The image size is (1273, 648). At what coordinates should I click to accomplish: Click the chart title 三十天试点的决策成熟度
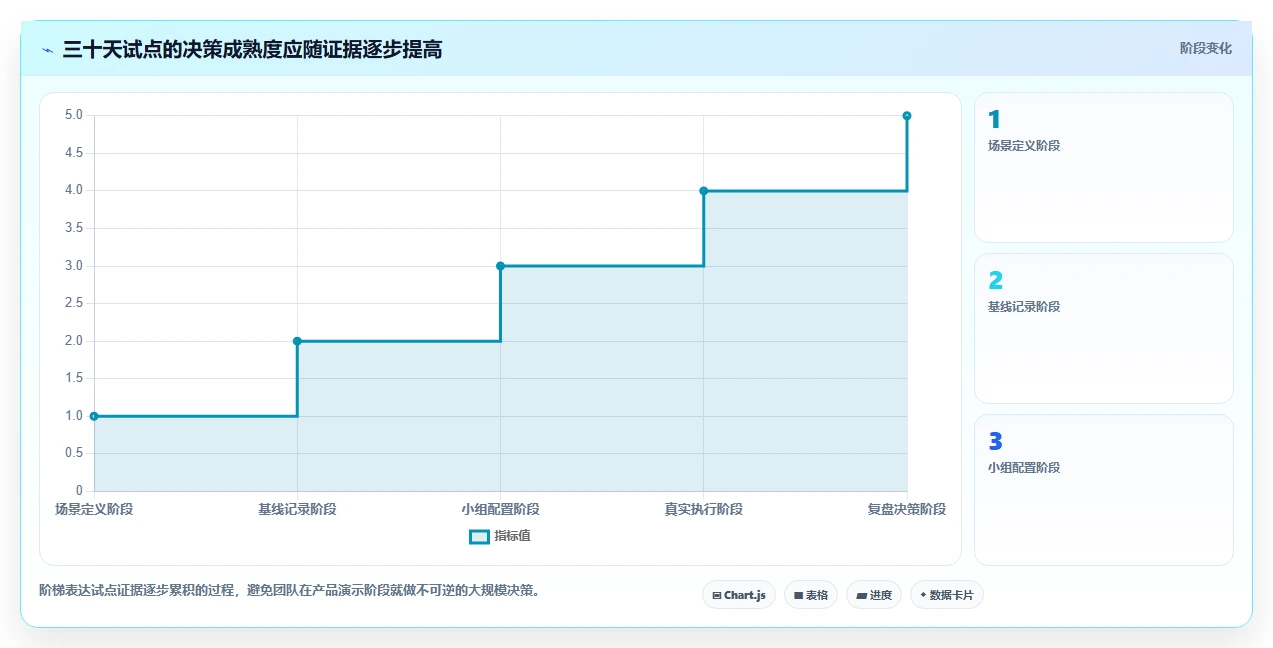click(x=252, y=50)
